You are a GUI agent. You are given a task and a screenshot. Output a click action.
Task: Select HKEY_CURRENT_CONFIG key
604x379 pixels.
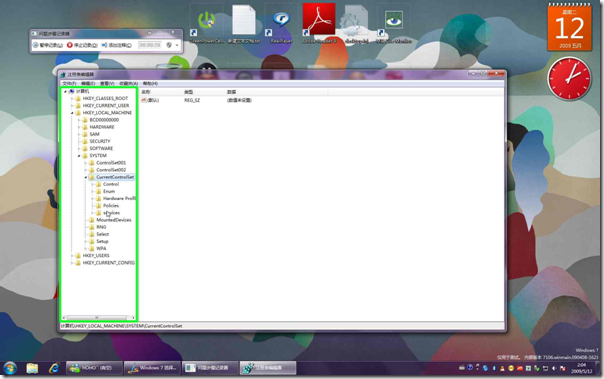pyautogui.click(x=109, y=263)
